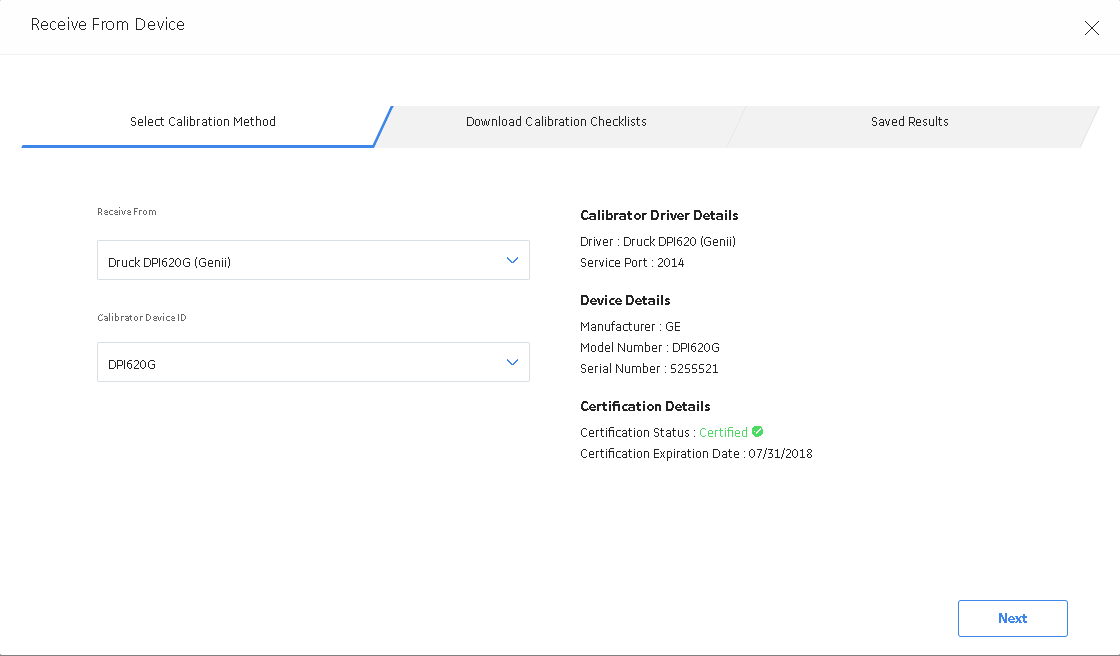Click the Calibrator Driver Details heading
The height and width of the screenshot is (656, 1120).
coord(659,215)
